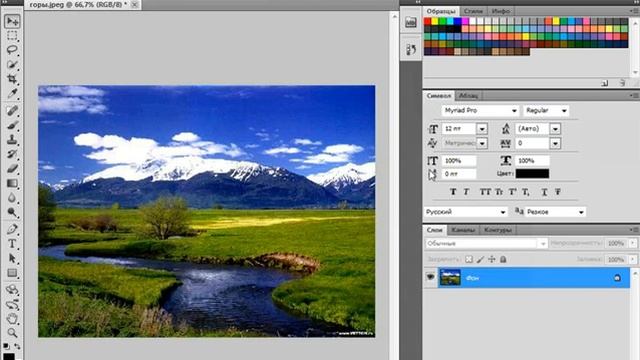
Task: Select the Clone Stamp tool
Action: pyautogui.click(x=12, y=140)
